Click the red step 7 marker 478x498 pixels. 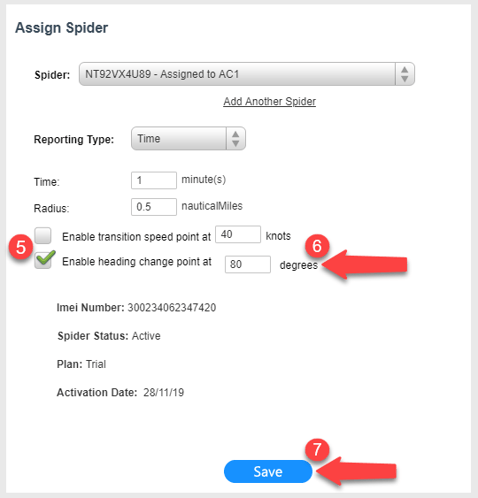(x=317, y=449)
